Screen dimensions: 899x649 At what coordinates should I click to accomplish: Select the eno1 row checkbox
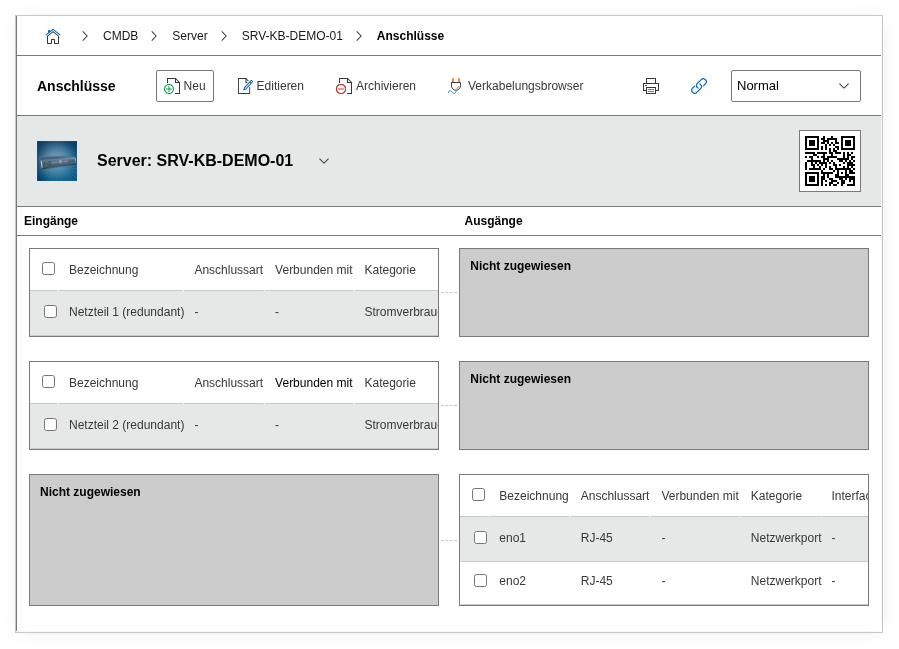[x=480, y=538]
